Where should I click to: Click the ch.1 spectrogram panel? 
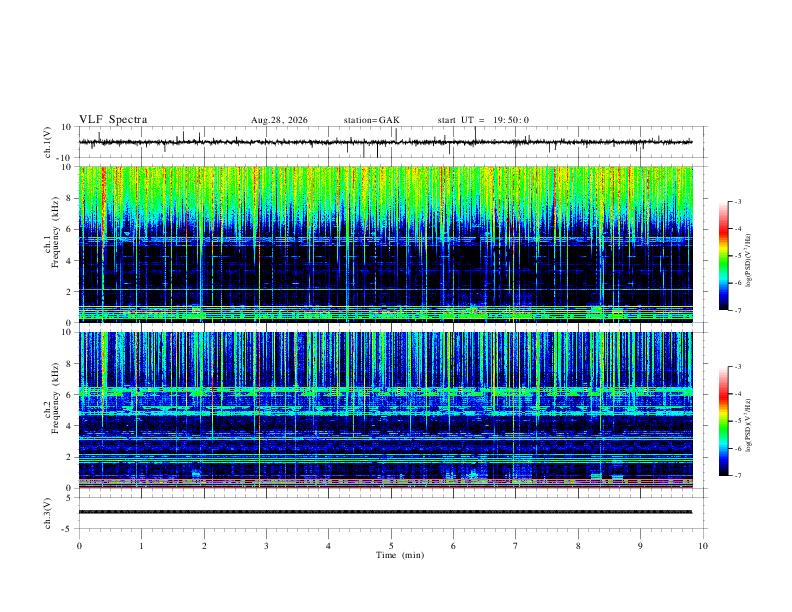pyautogui.click(x=386, y=244)
